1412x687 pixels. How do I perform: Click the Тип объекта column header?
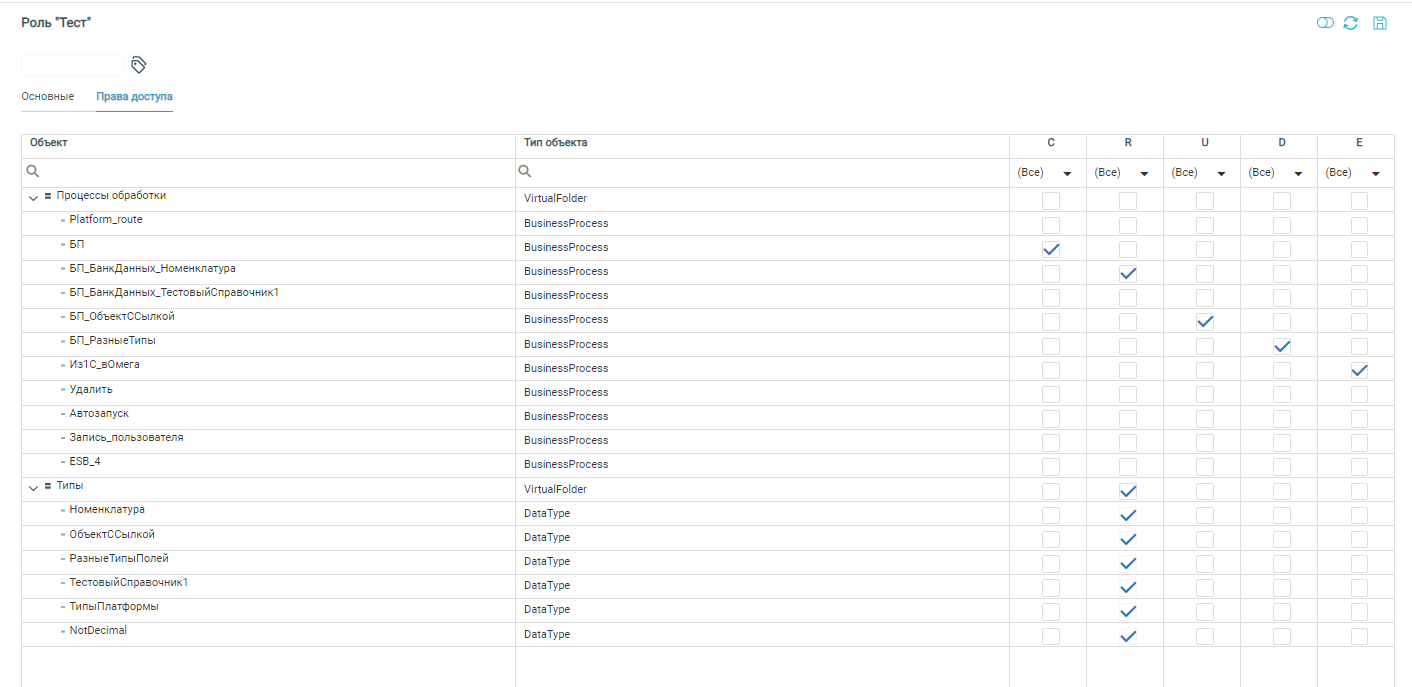(555, 143)
